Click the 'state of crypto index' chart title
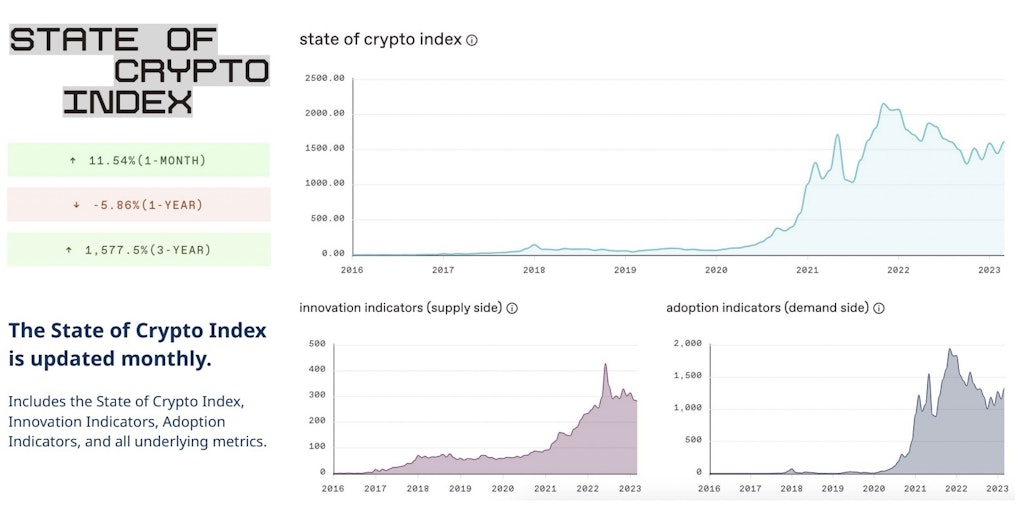 point(380,40)
